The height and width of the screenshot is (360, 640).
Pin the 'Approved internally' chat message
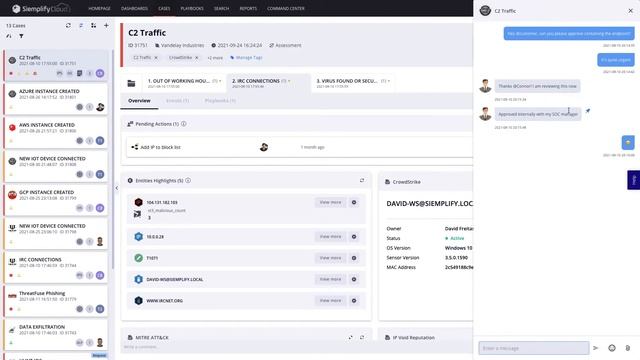coord(588,111)
